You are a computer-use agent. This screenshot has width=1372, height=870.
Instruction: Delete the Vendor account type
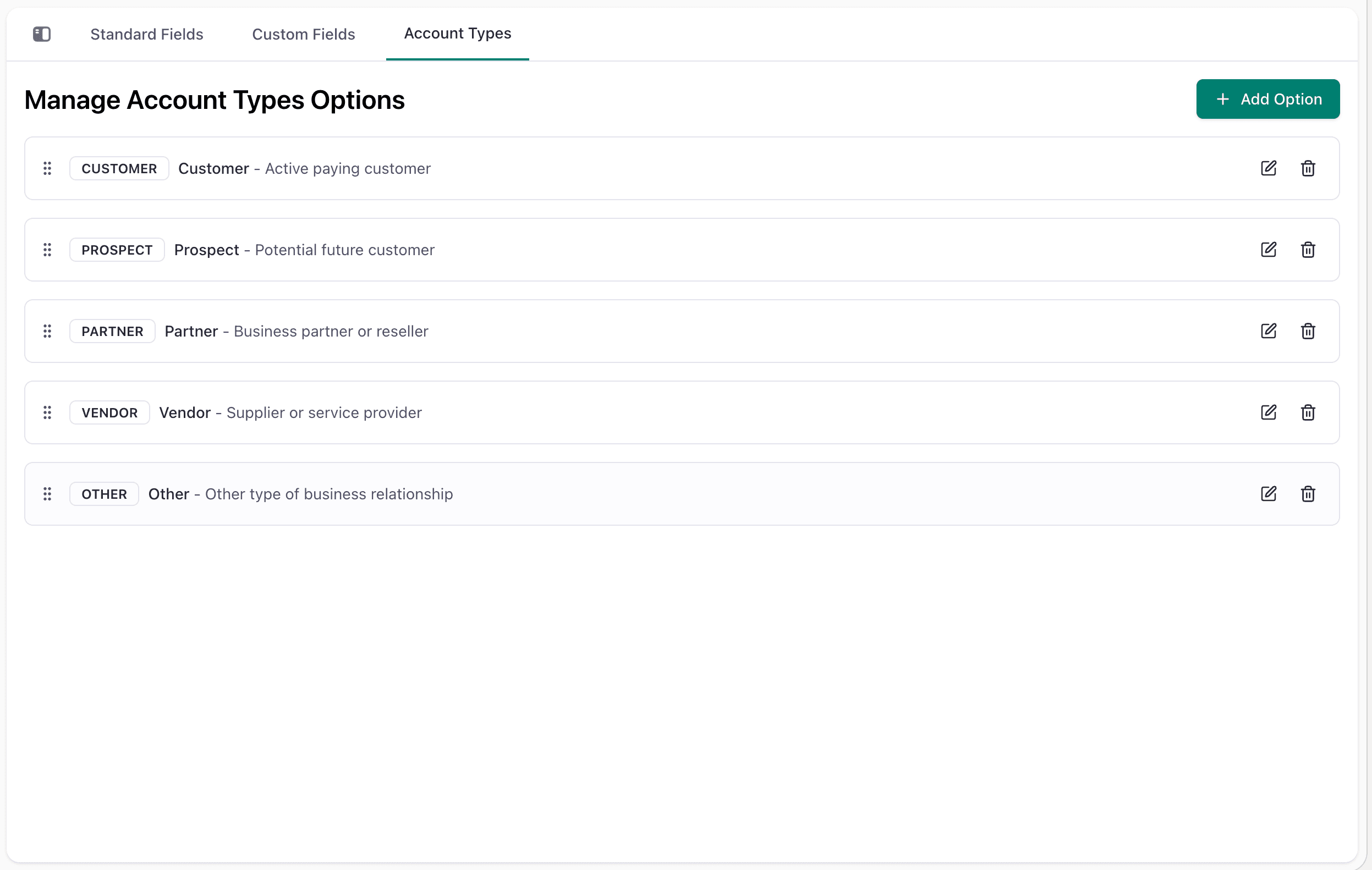tap(1308, 413)
